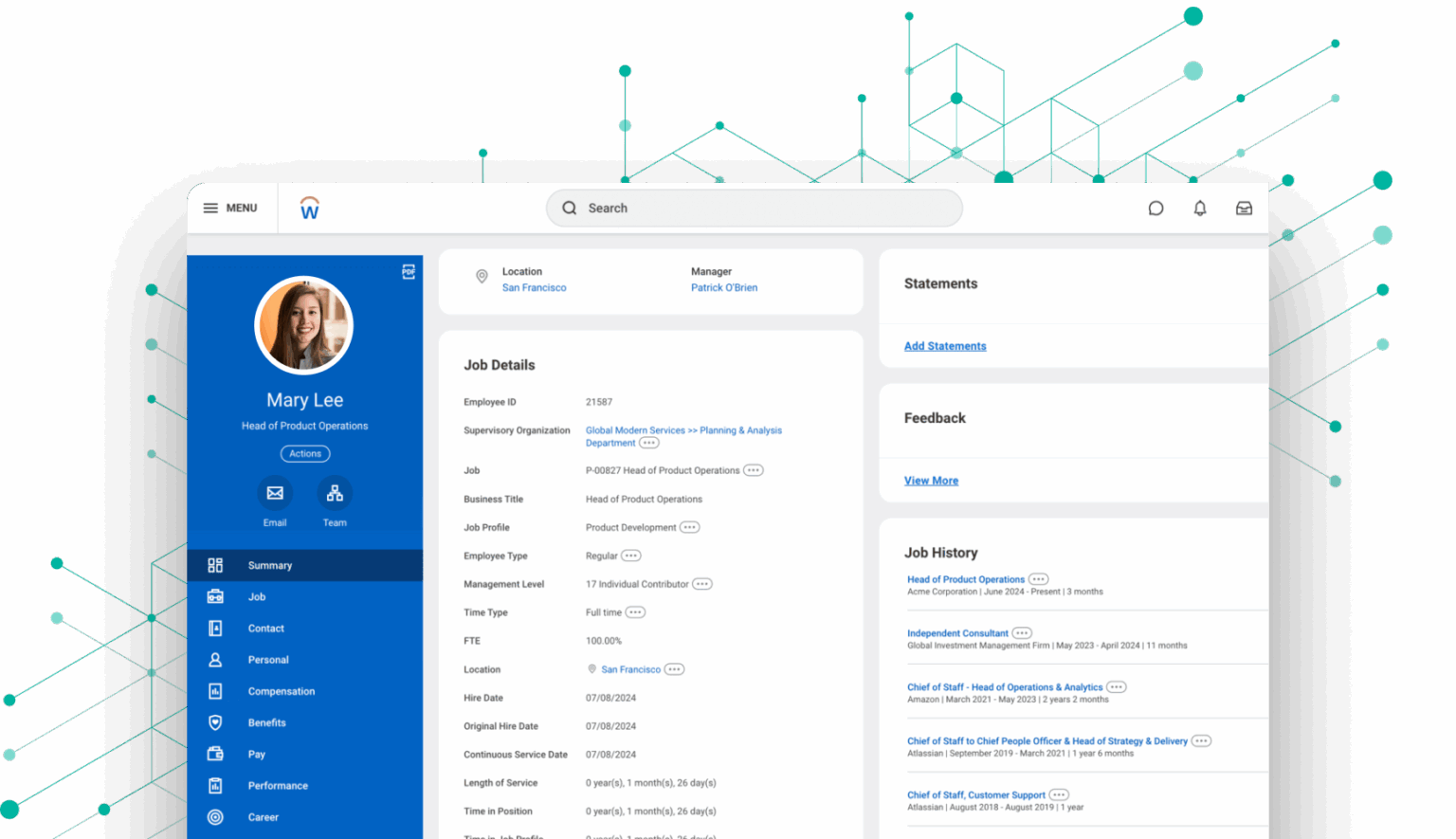Open the Performance section

tap(277, 785)
